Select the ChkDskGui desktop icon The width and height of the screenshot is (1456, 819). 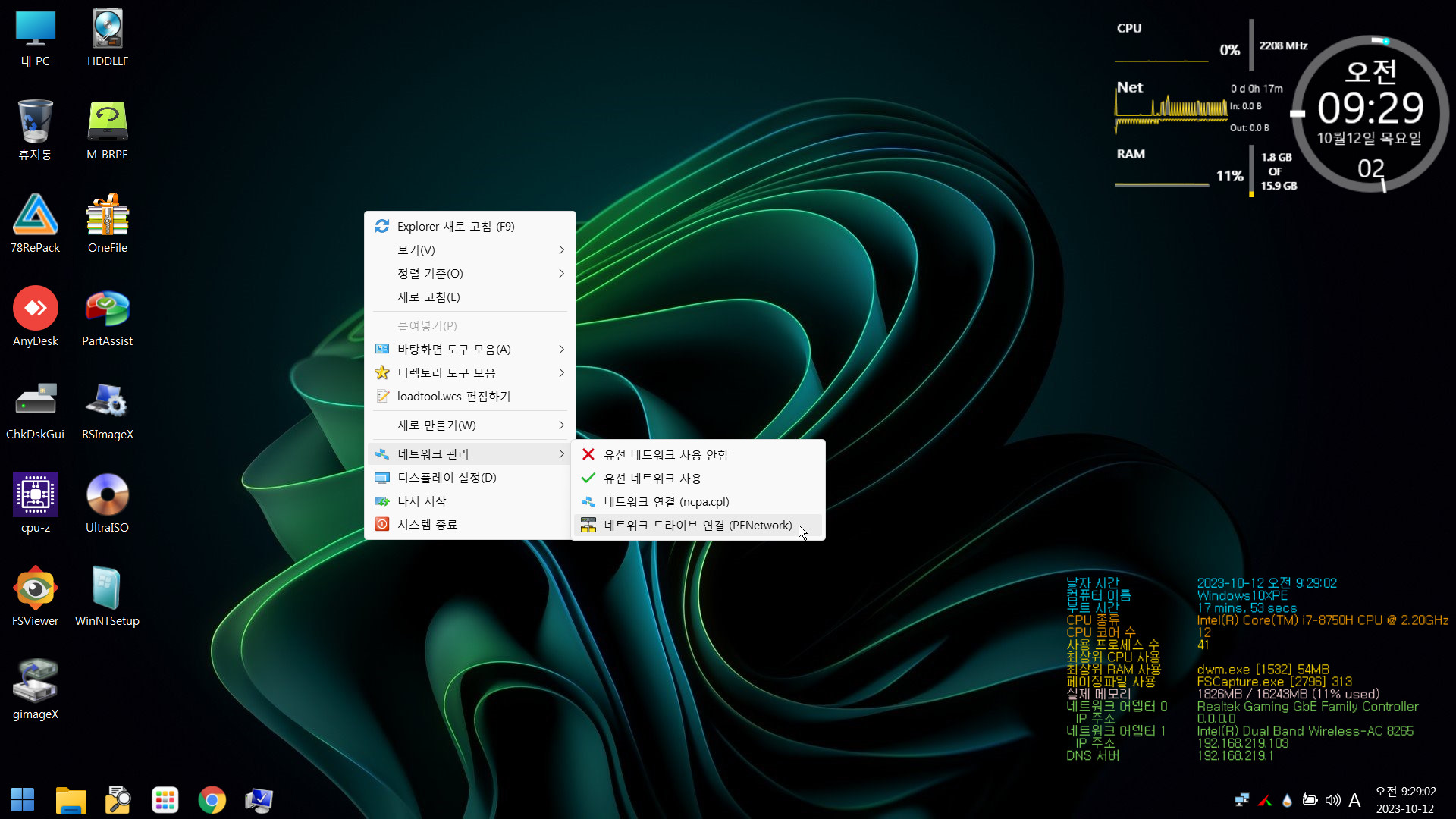[x=35, y=410]
